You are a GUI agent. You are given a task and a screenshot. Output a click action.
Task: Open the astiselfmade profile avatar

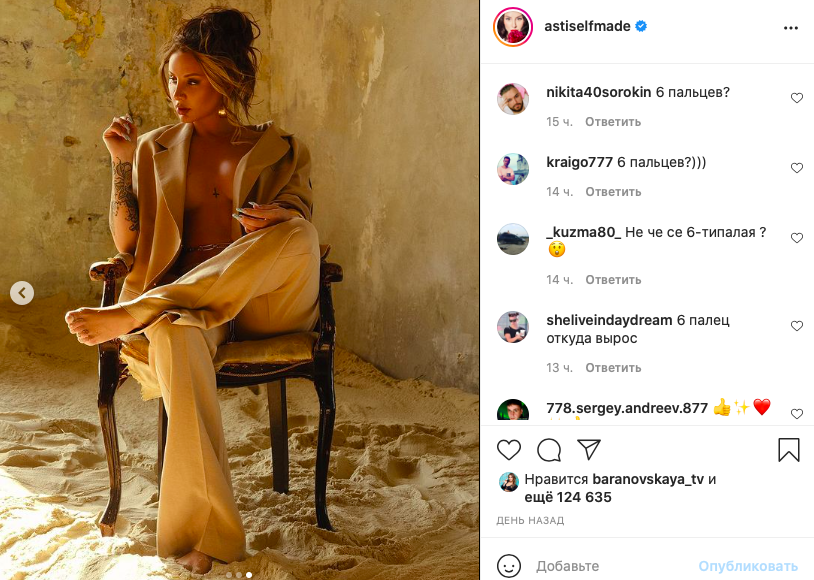[513, 26]
